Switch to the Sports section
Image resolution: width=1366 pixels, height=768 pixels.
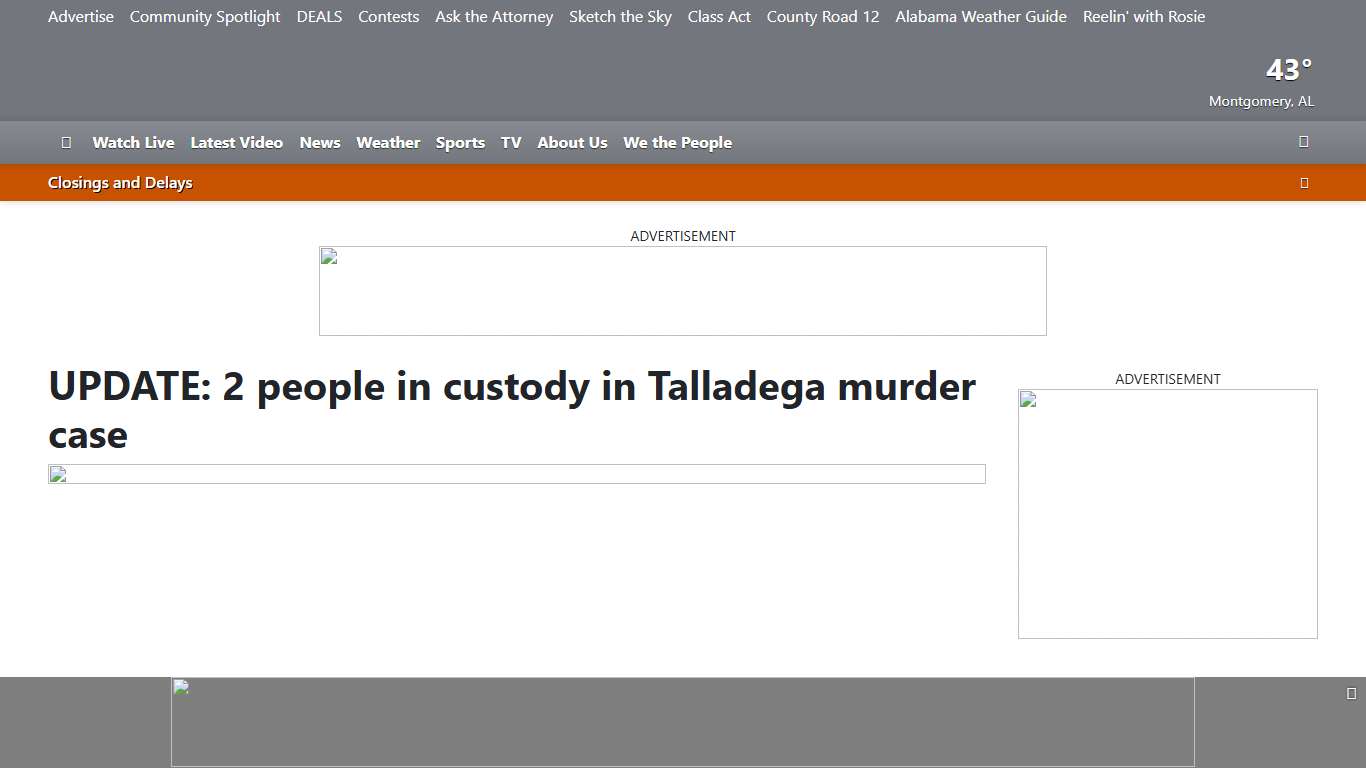(x=460, y=142)
